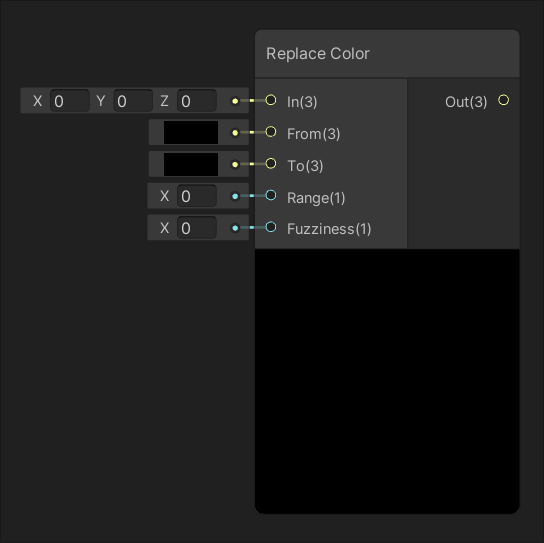
Task: Select the Replace Color node title bar
Action: coord(387,54)
